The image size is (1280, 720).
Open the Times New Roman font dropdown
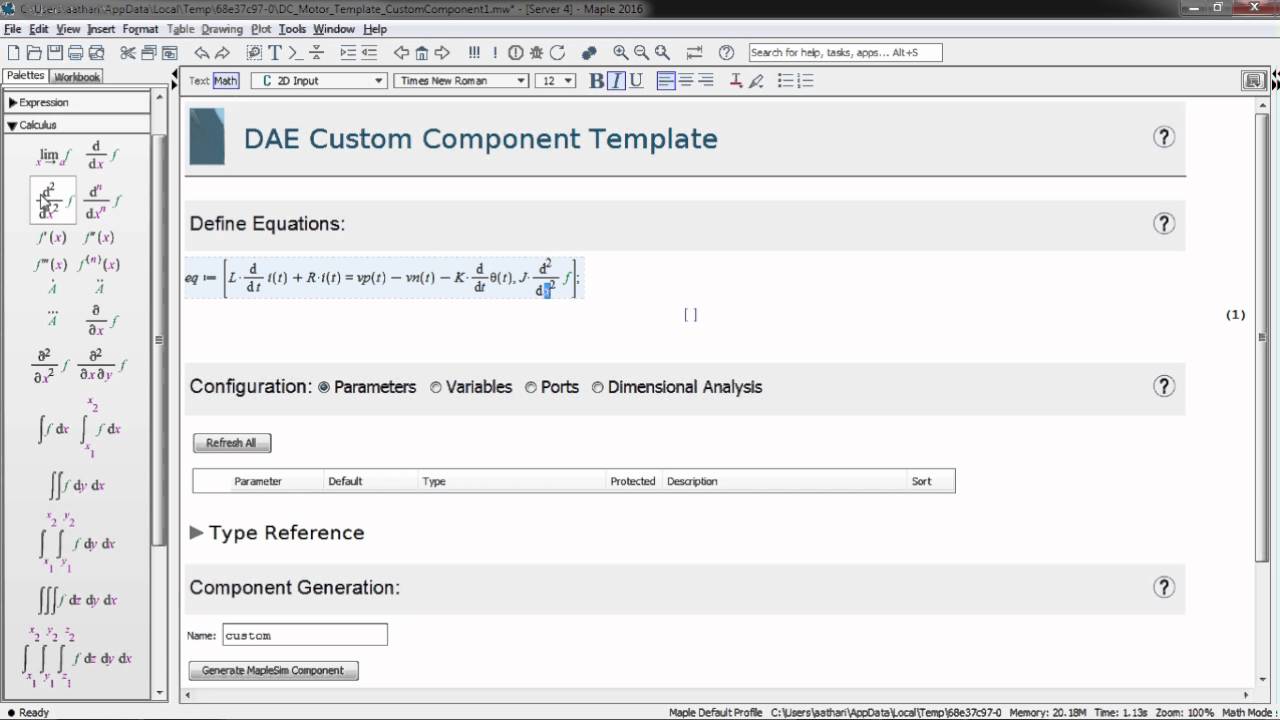(461, 81)
